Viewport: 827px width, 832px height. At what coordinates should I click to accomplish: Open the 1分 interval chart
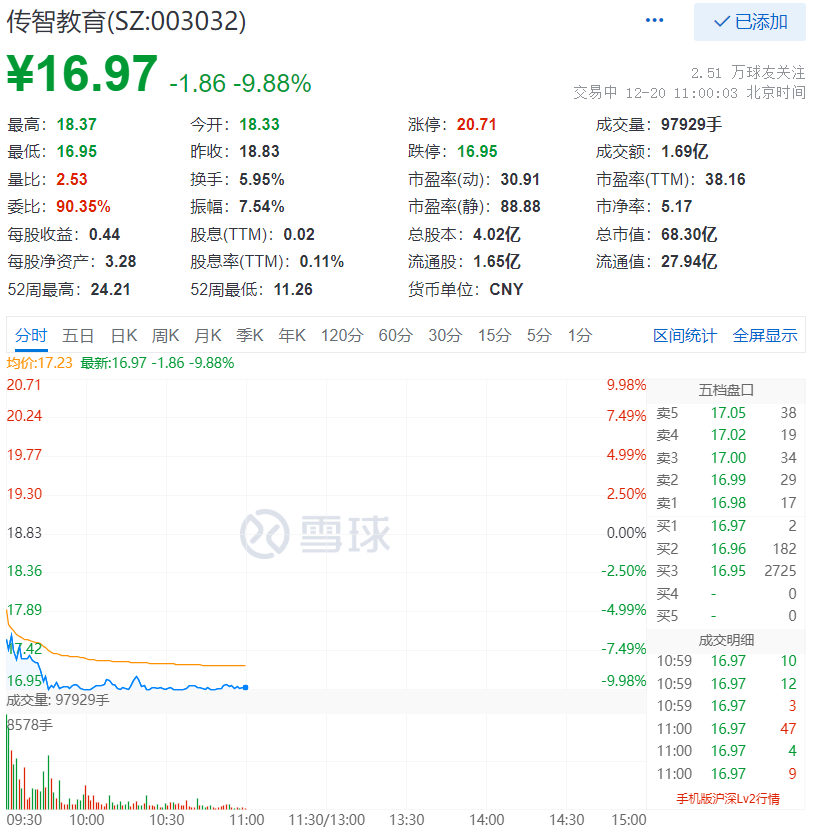coord(580,336)
